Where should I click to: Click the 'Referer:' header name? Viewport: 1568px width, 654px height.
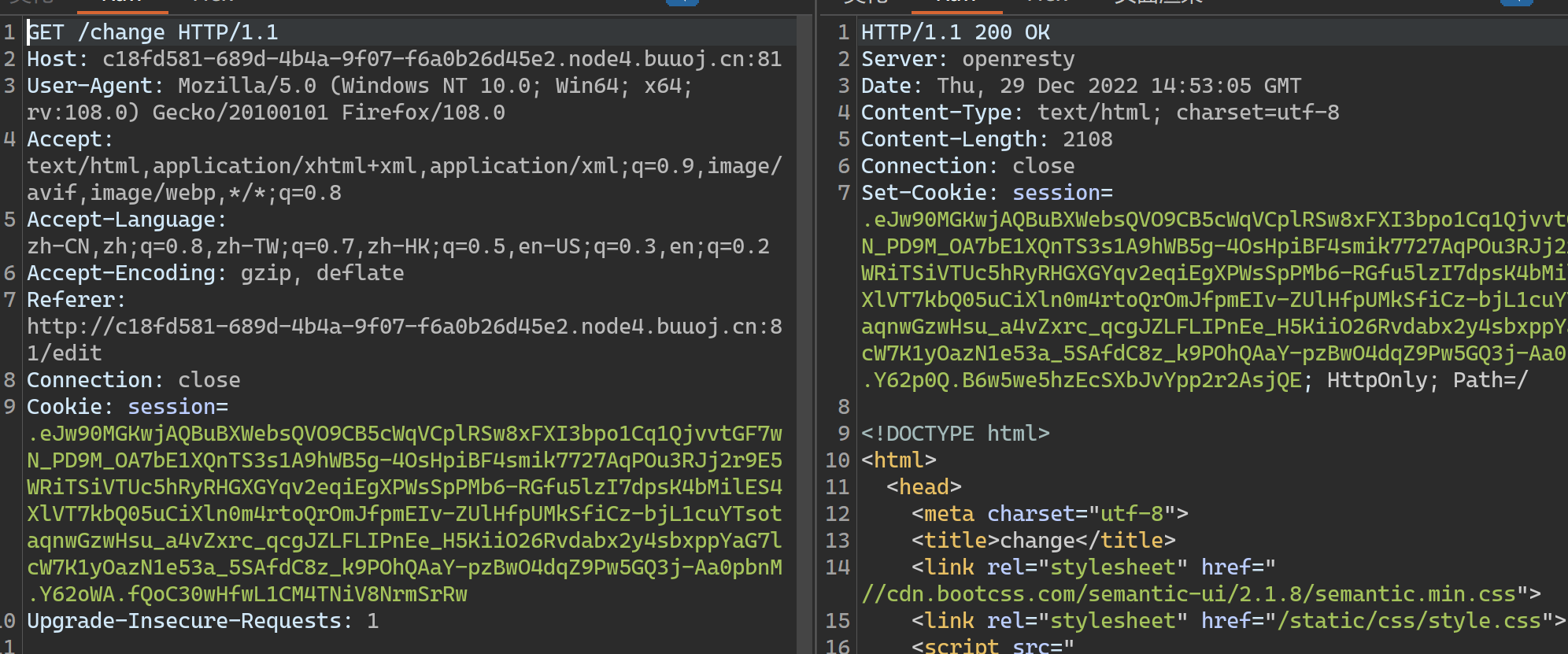76,300
